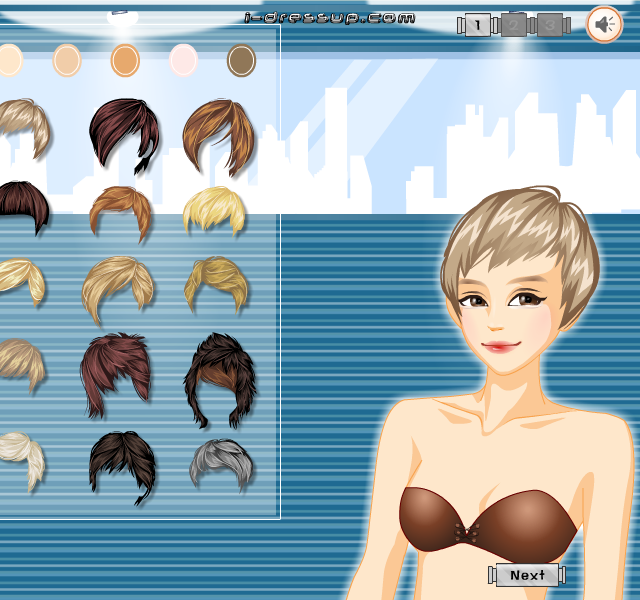Click the model's brown bandeau top
The height and width of the screenshot is (600, 640).
[488, 524]
